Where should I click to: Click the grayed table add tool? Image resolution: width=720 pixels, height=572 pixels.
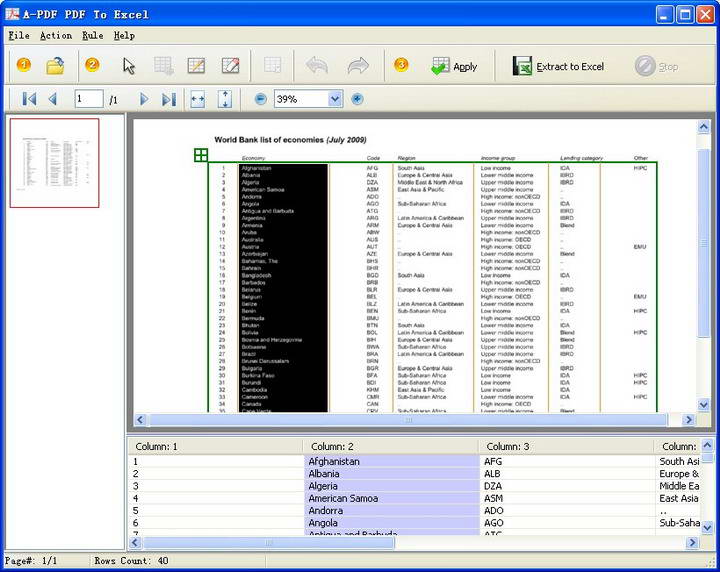(163, 66)
